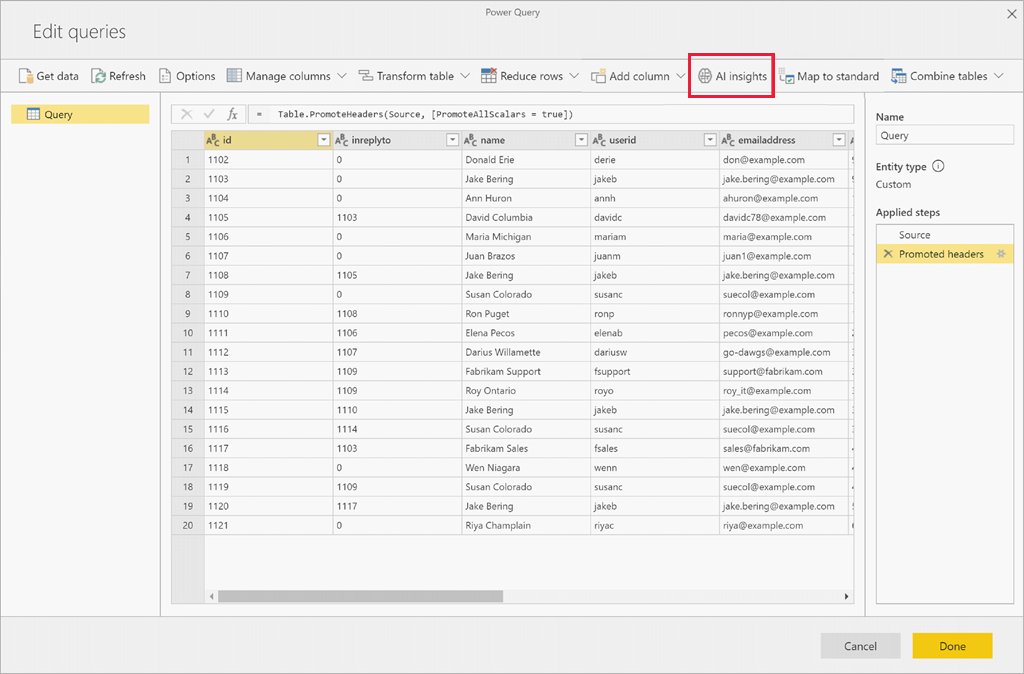Click the Combine tables icon

point(899,76)
